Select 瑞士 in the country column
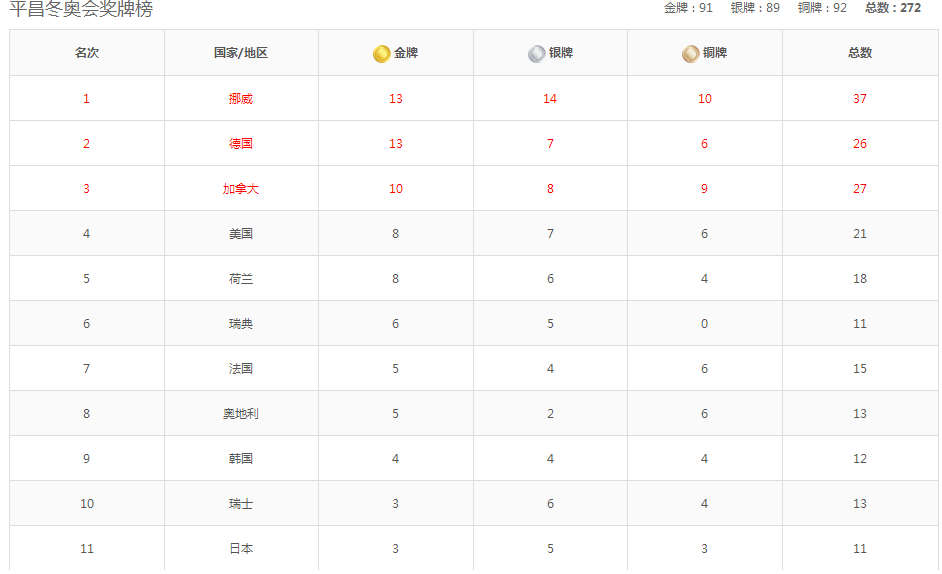This screenshot has height=574, width=942. (x=241, y=504)
